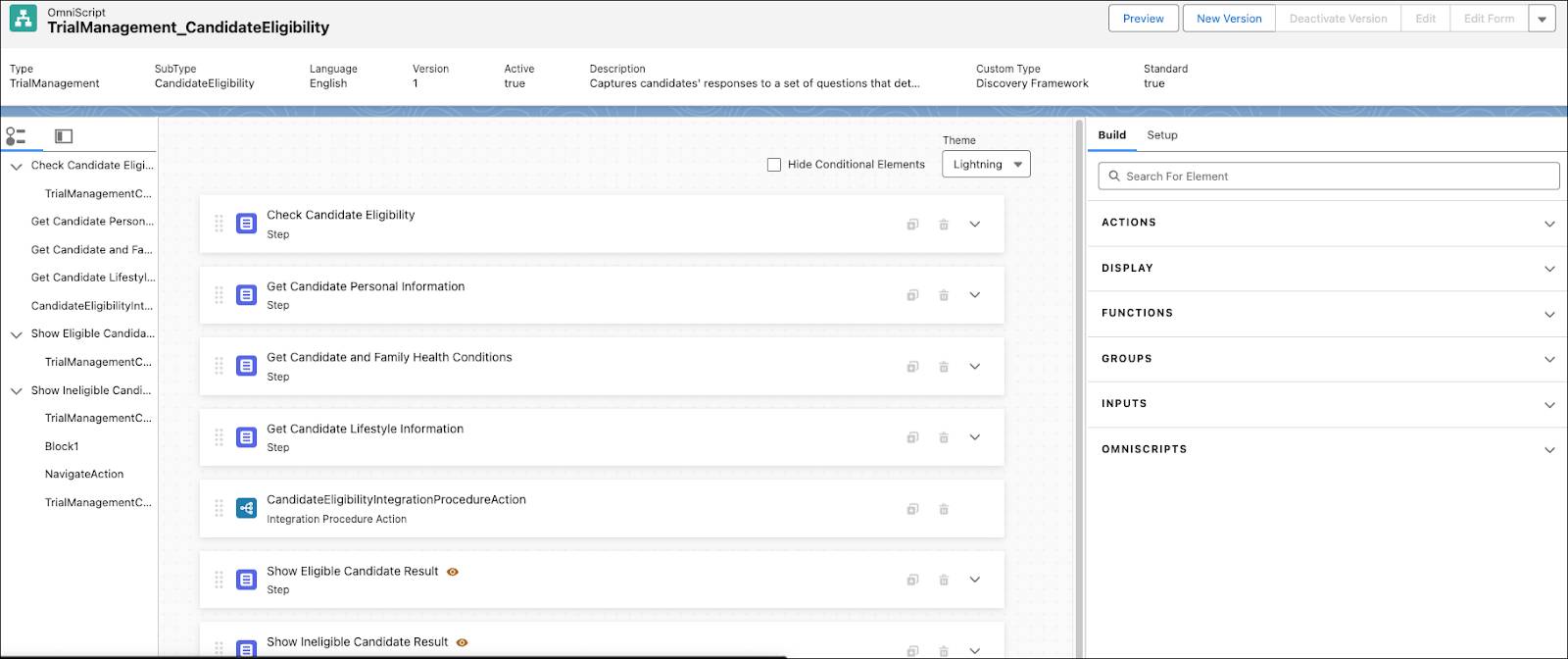This screenshot has height=659, width=1568.
Task: Focus the Search For Element field
Action: [x=1329, y=177]
